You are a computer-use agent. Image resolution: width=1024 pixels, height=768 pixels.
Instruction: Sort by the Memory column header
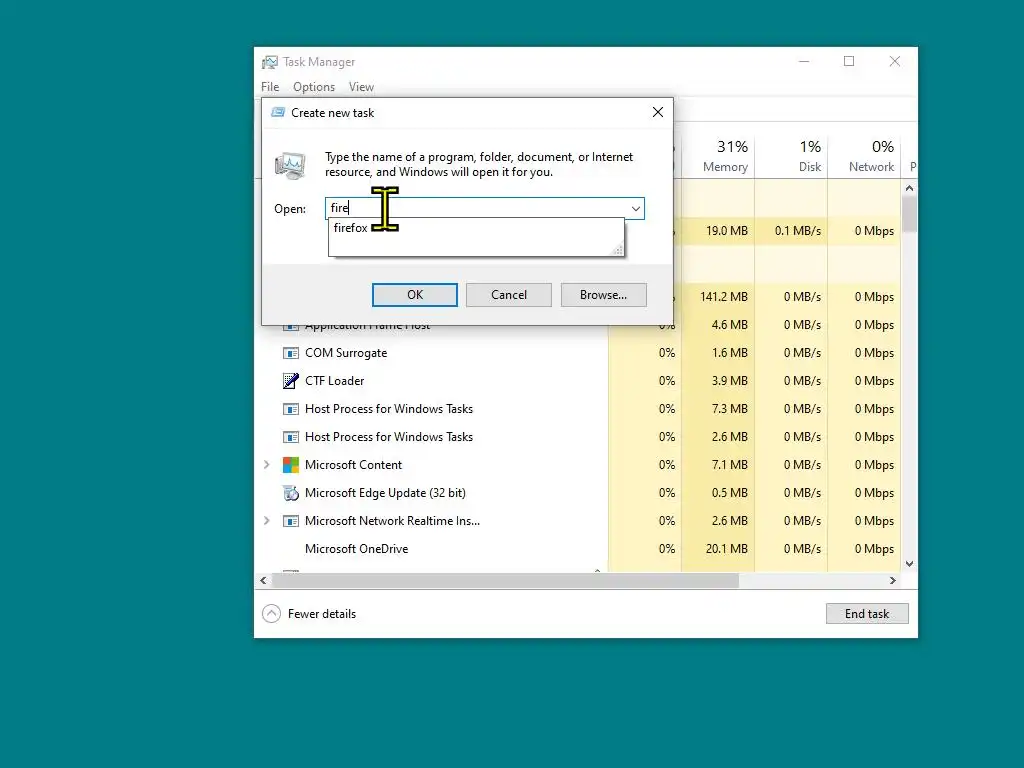(x=718, y=156)
